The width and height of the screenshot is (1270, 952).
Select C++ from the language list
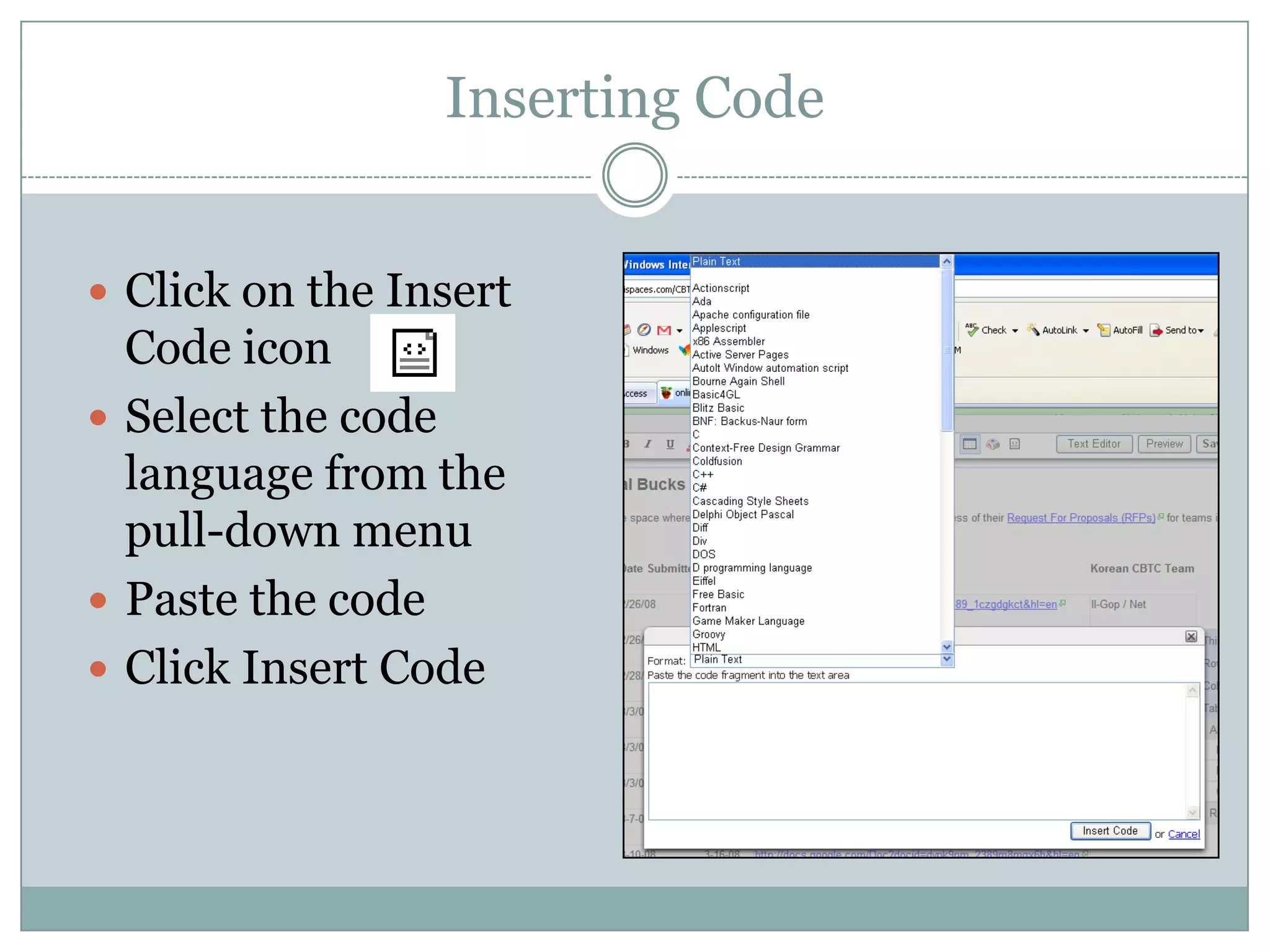click(x=703, y=475)
